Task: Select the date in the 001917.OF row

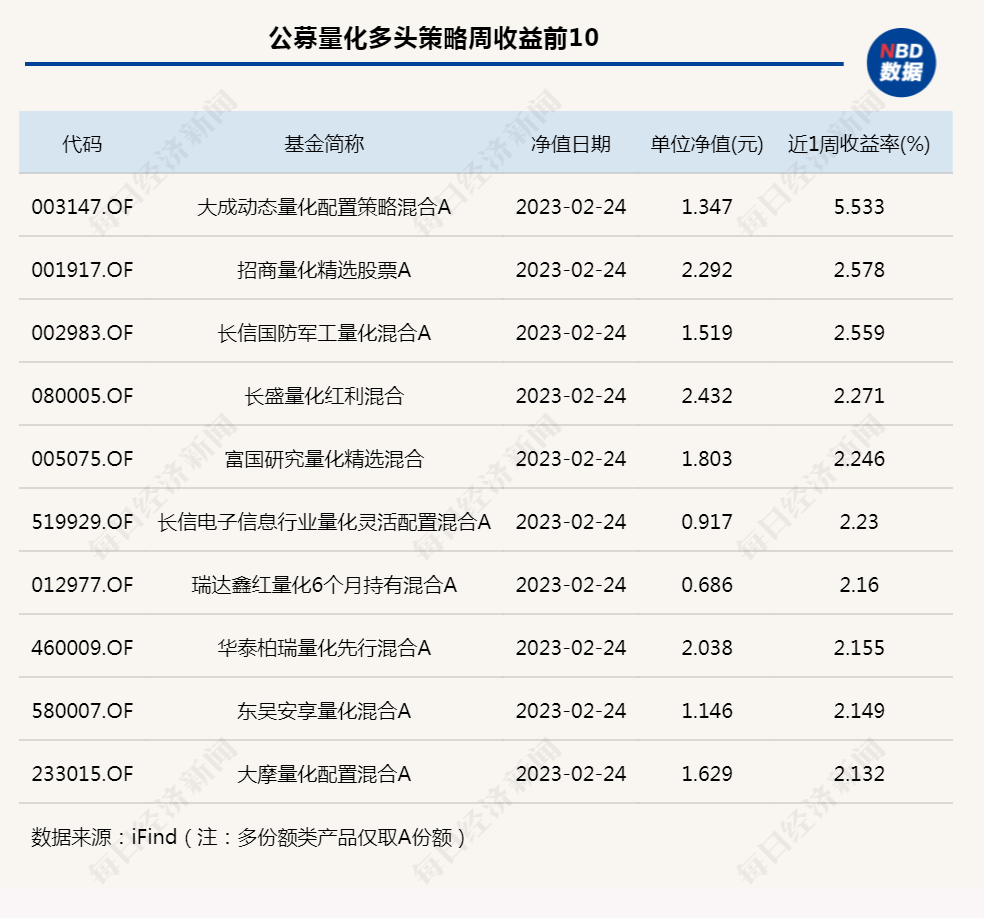Action: click(x=571, y=270)
